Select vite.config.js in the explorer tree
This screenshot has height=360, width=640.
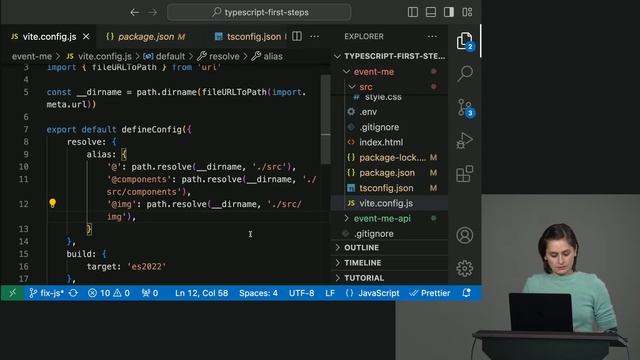tap(390, 203)
